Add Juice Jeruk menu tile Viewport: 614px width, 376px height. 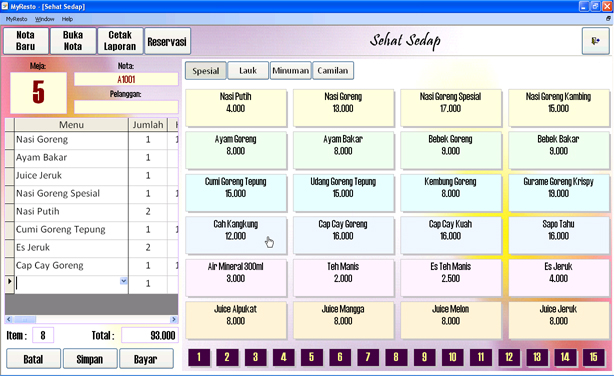[559, 320]
